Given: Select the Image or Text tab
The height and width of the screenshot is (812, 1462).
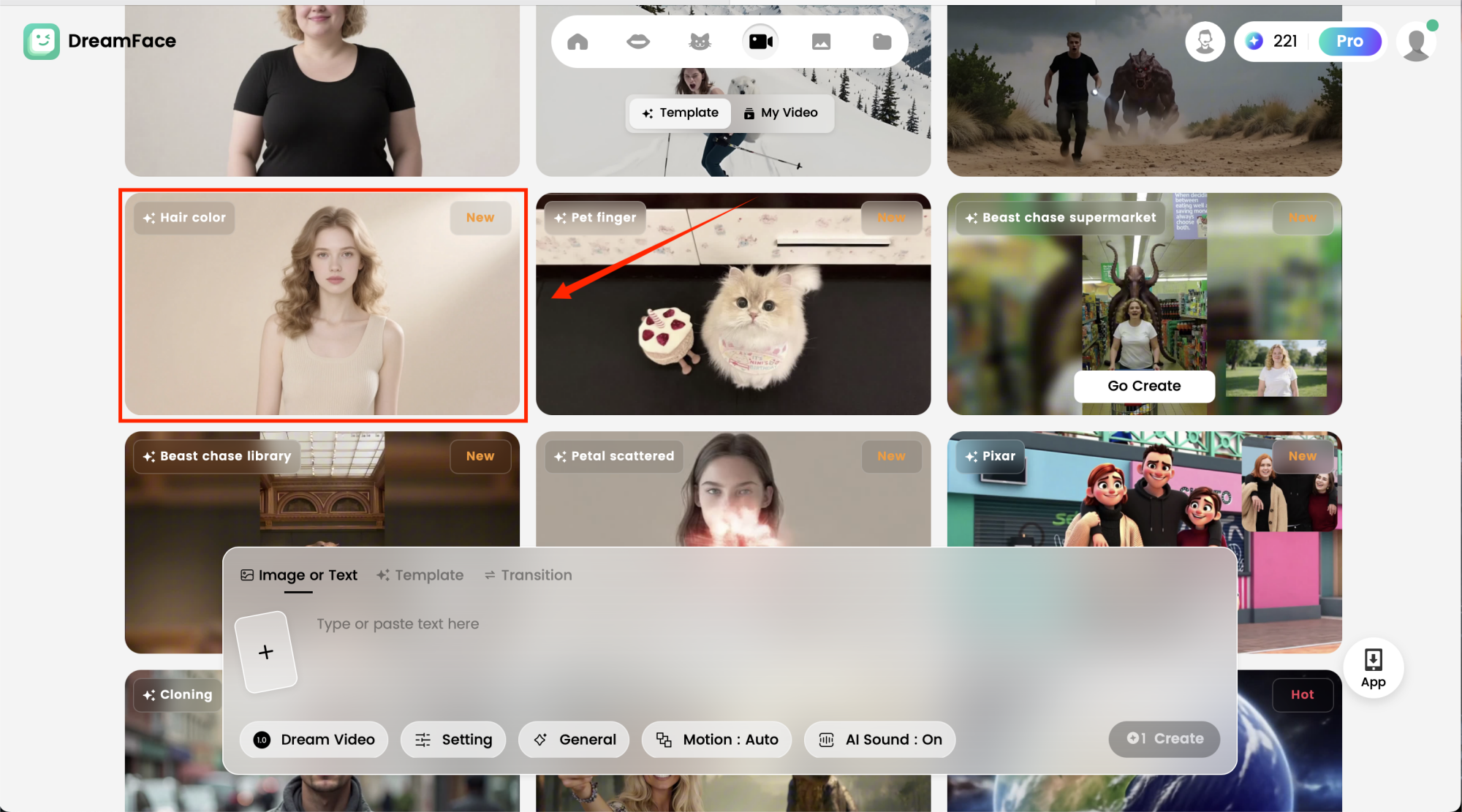Looking at the screenshot, I should click(299, 575).
